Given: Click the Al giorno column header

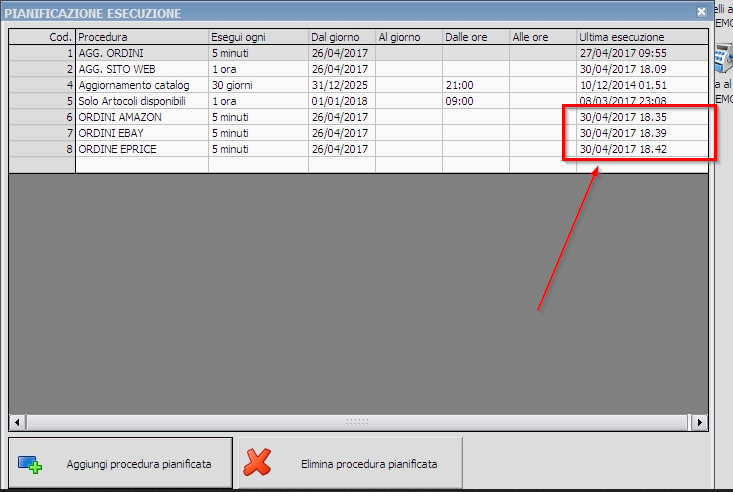Looking at the screenshot, I should click(x=409, y=37).
